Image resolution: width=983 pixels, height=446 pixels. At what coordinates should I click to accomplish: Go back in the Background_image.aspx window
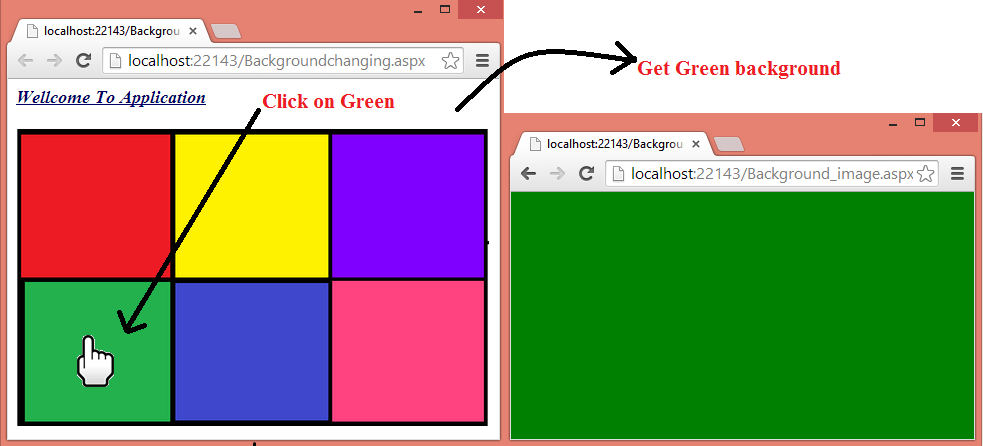click(528, 174)
